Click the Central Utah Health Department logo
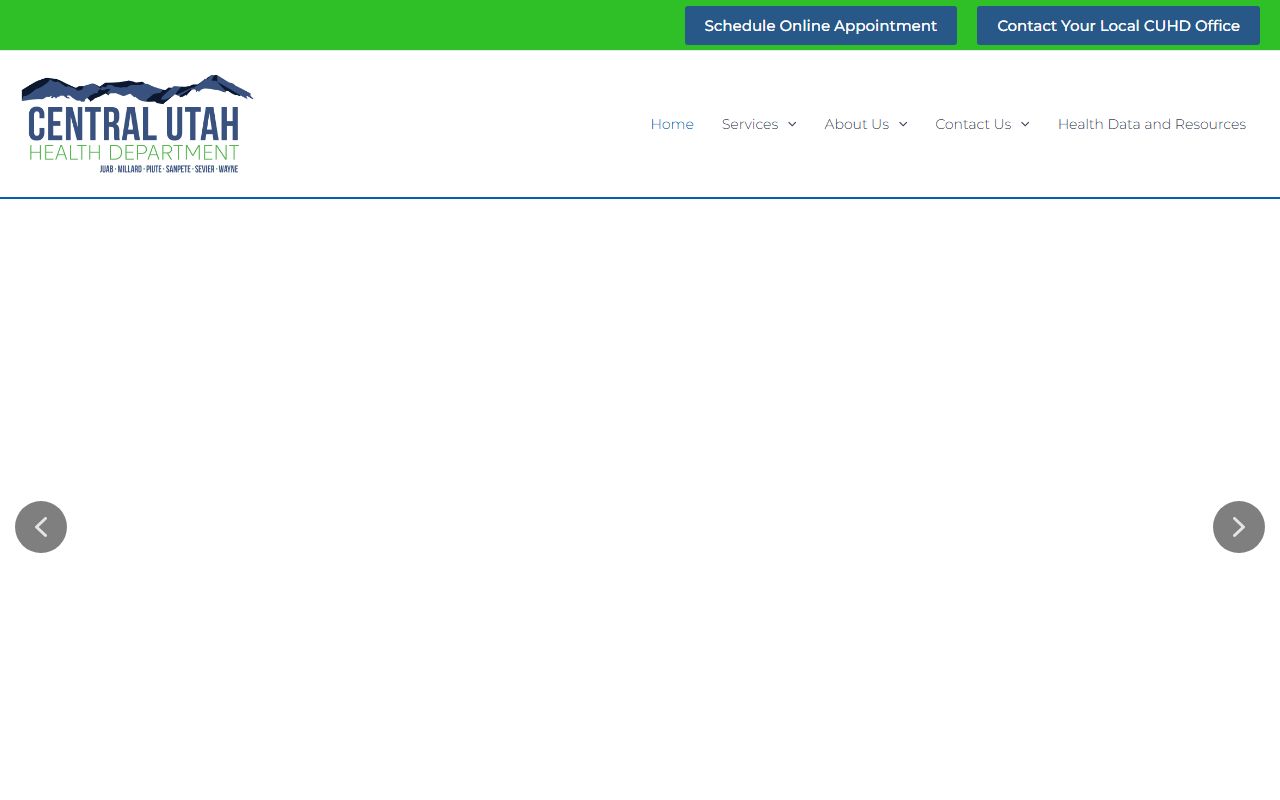 [x=137, y=124]
